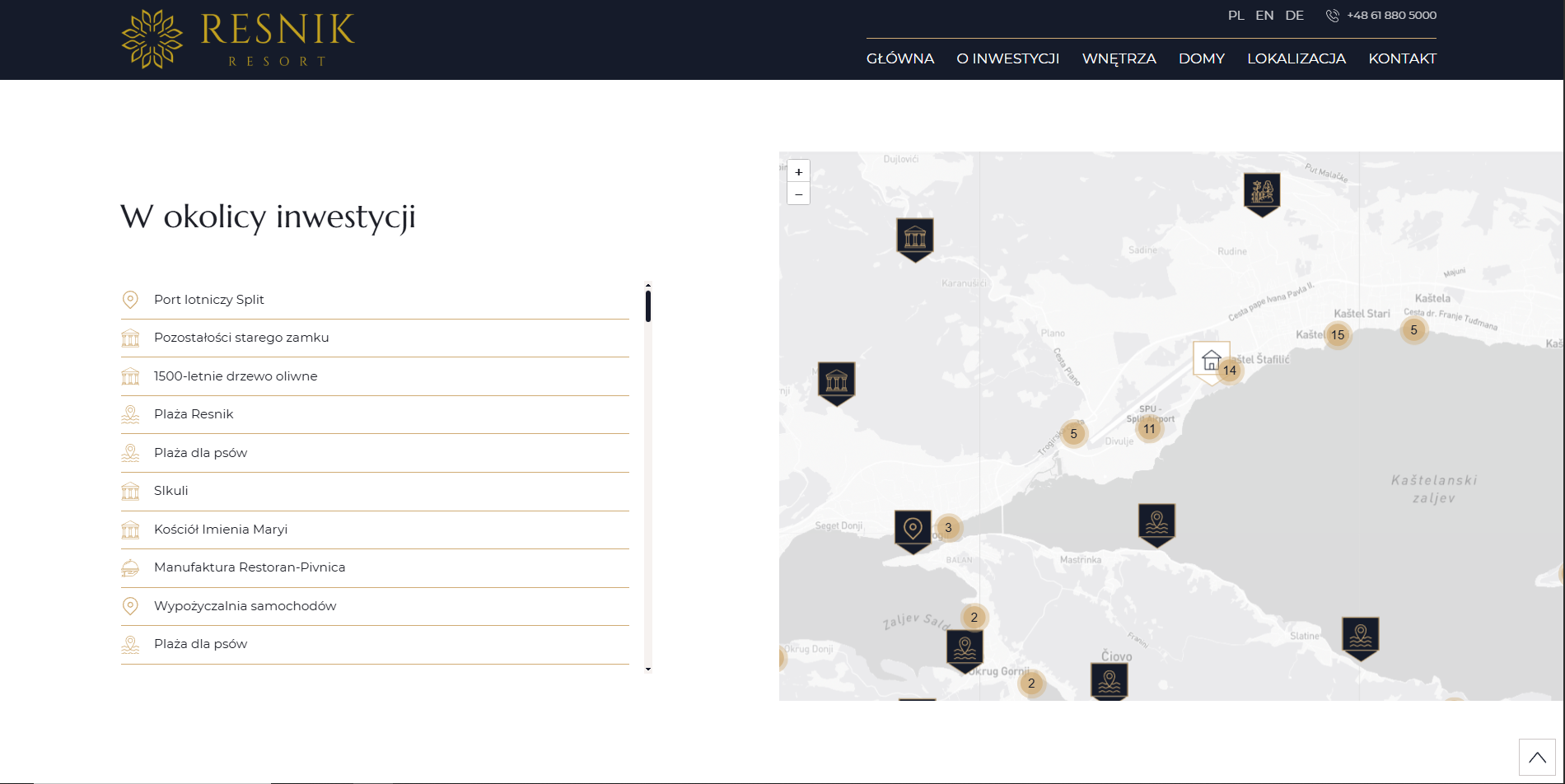Click the monument marker near Karanušići
1565x784 pixels.
pyautogui.click(x=915, y=240)
